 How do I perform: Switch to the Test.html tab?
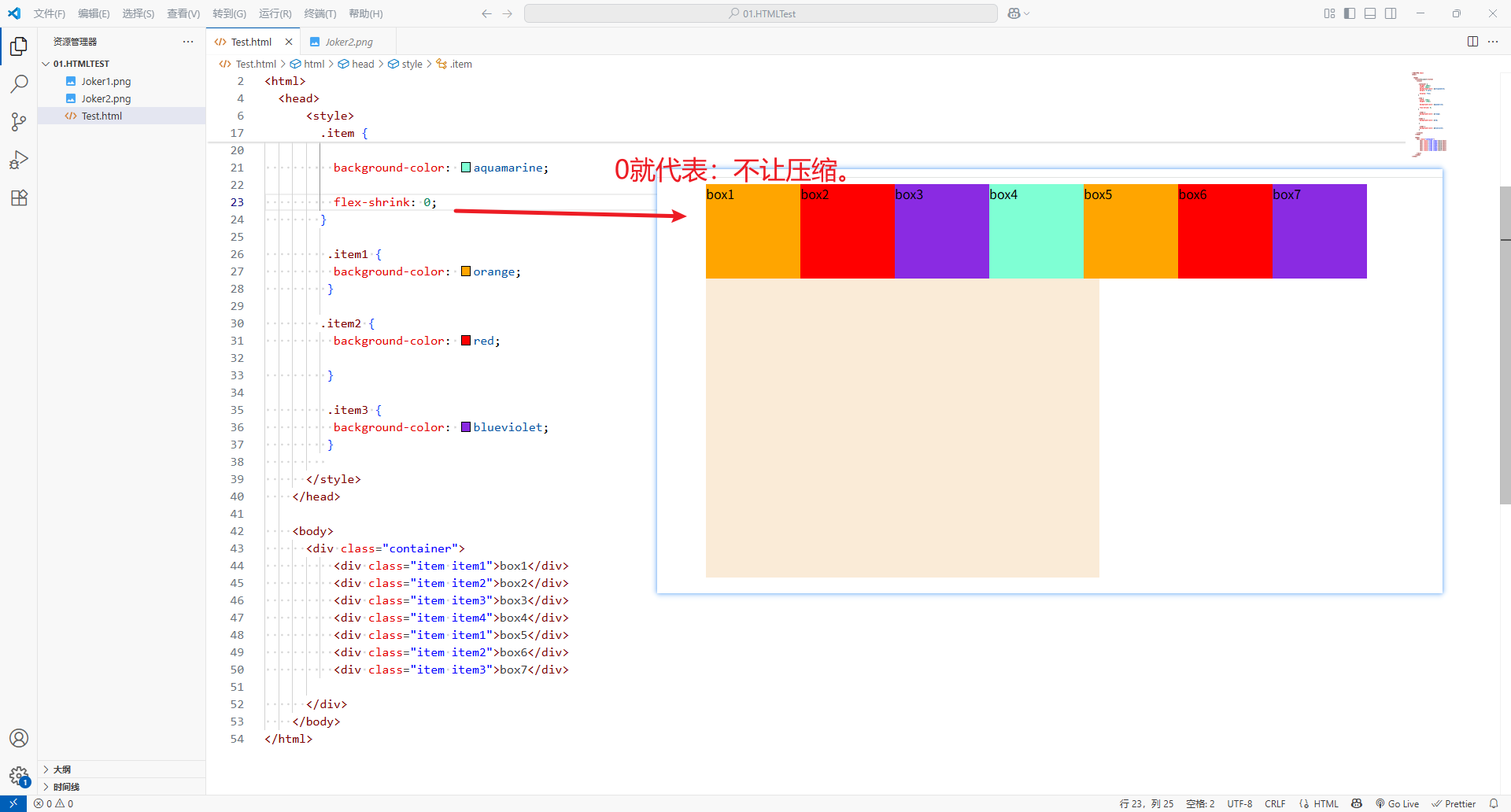coord(251,42)
